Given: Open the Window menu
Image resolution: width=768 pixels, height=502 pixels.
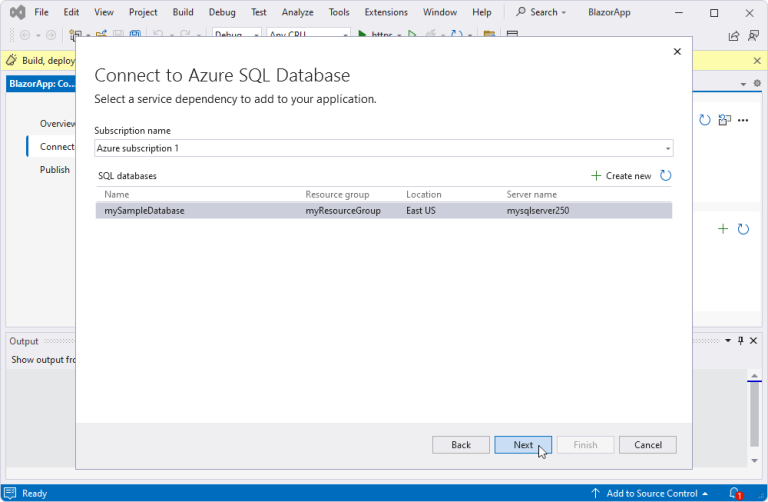Looking at the screenshot, I should point(440,12).
